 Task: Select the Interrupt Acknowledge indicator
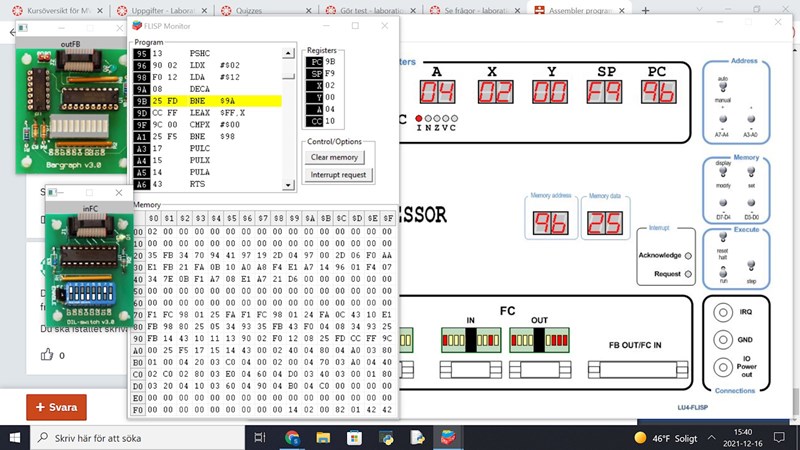point(687,254)
